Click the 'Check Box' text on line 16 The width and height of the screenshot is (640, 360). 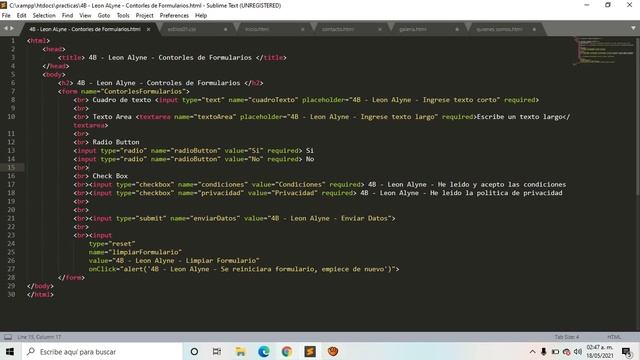[110, 176]
